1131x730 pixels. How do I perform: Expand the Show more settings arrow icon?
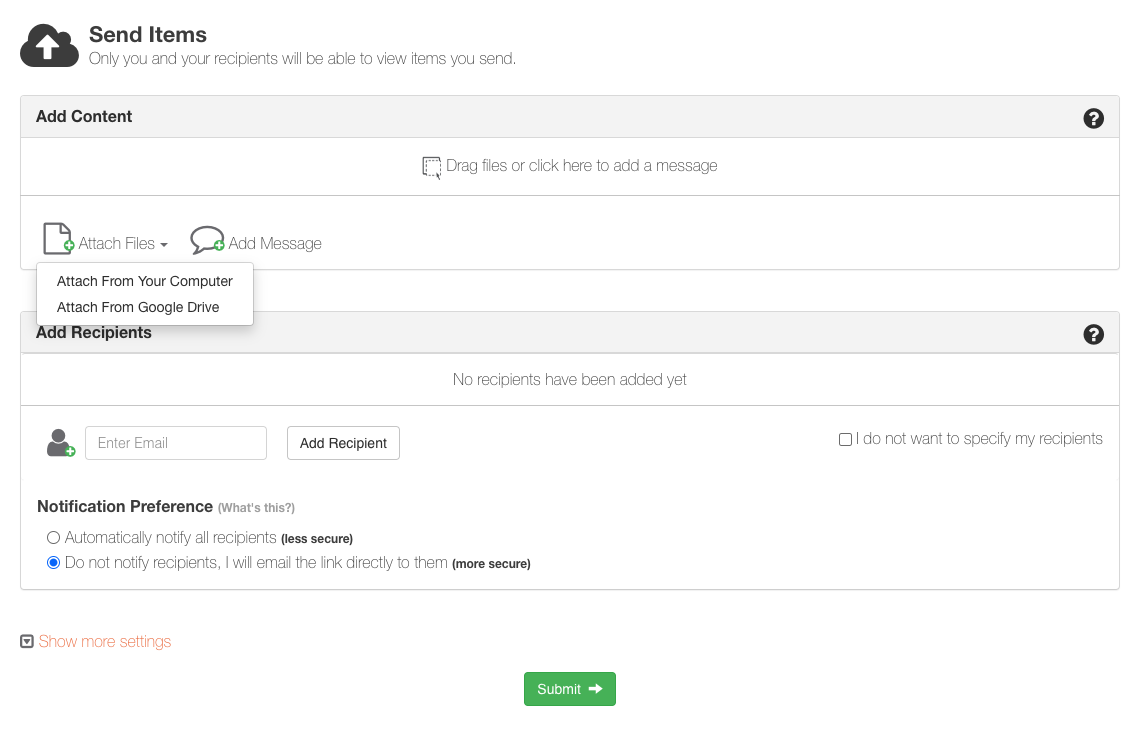(28, 642)
